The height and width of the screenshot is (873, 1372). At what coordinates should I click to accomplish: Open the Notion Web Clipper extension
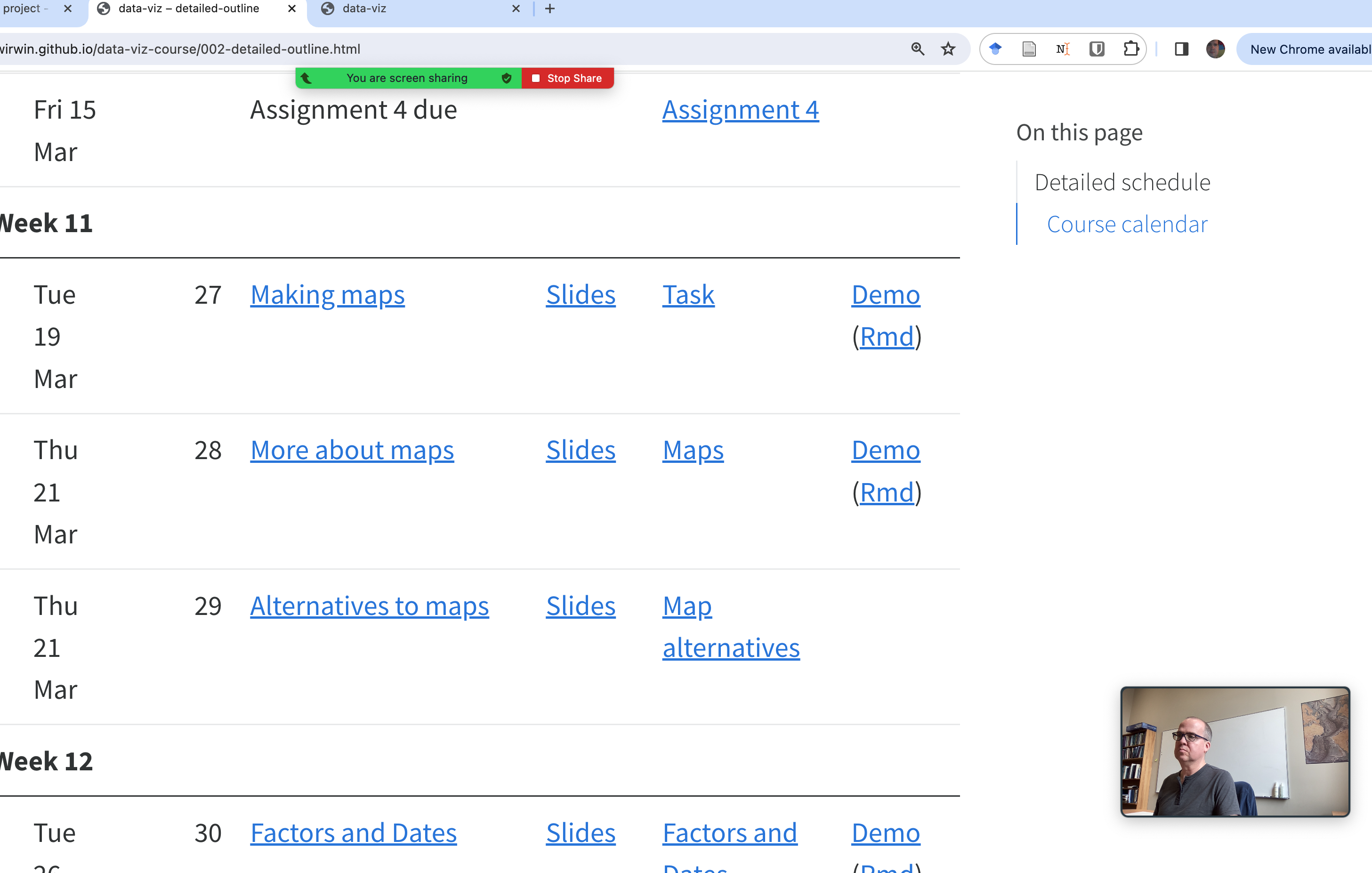pyautogui.click(x=1063, y=49)
